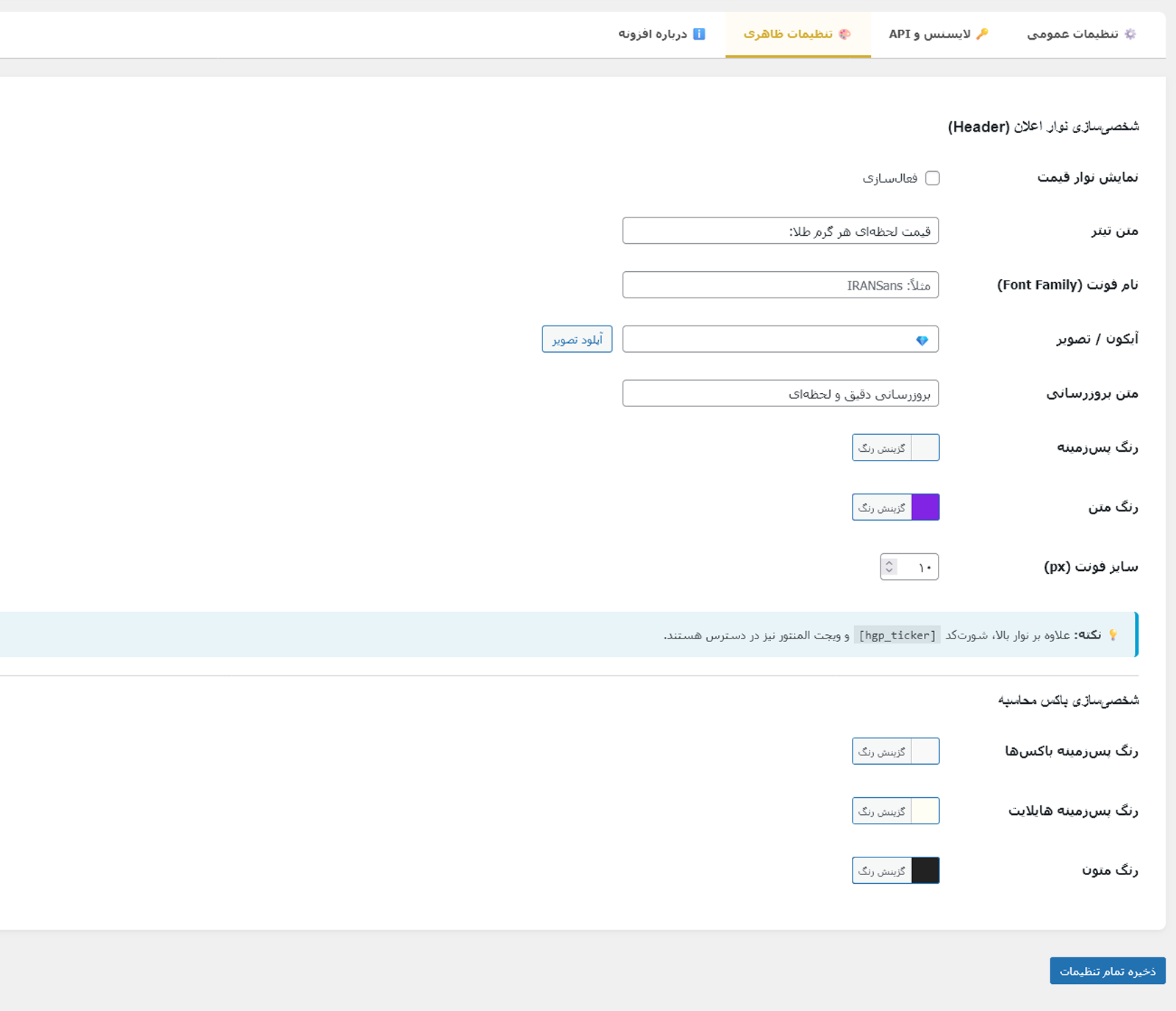The height and width of the screenshot is (1011, 1176).
Task: Increase the font size with up arrow
Action: (889, 563)
